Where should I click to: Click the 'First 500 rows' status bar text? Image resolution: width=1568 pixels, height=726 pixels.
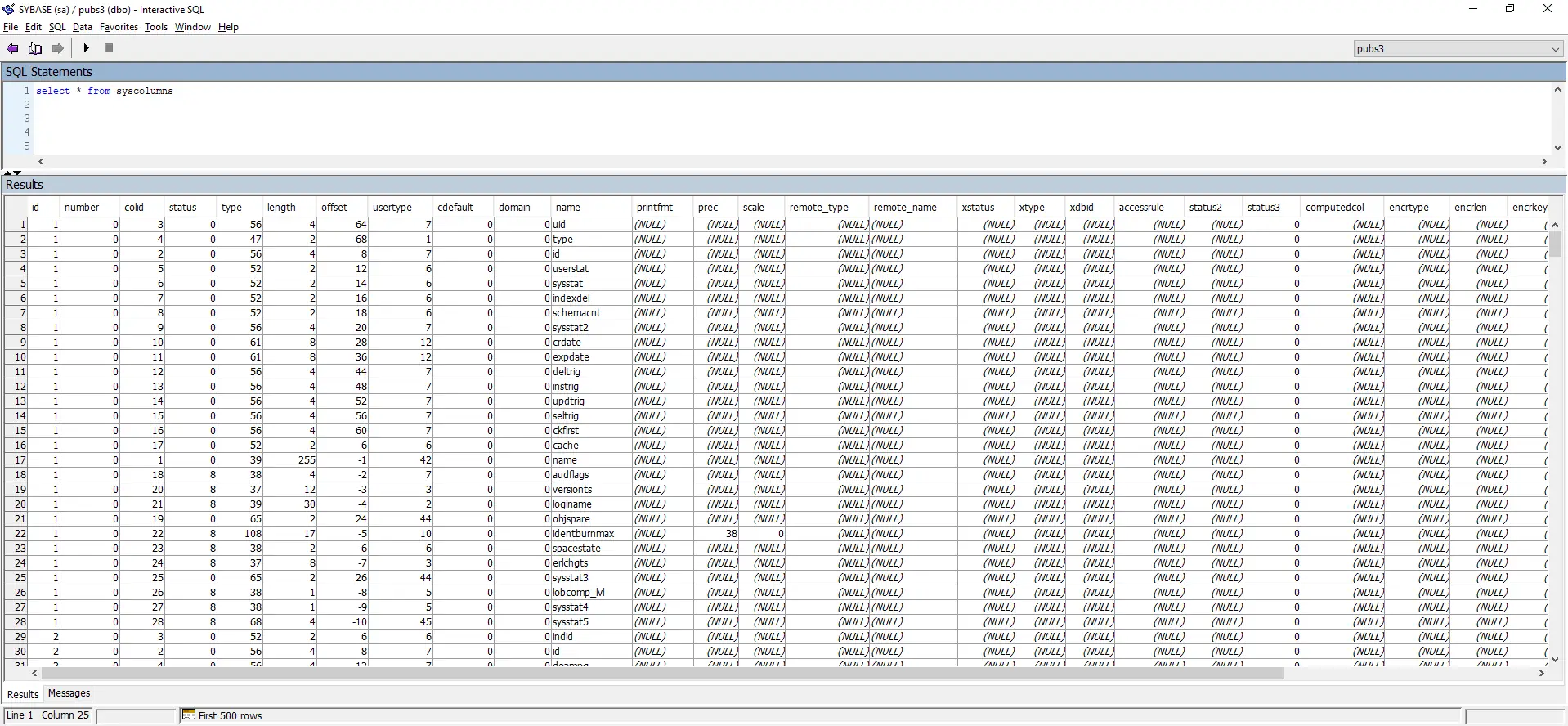[231, 716]
